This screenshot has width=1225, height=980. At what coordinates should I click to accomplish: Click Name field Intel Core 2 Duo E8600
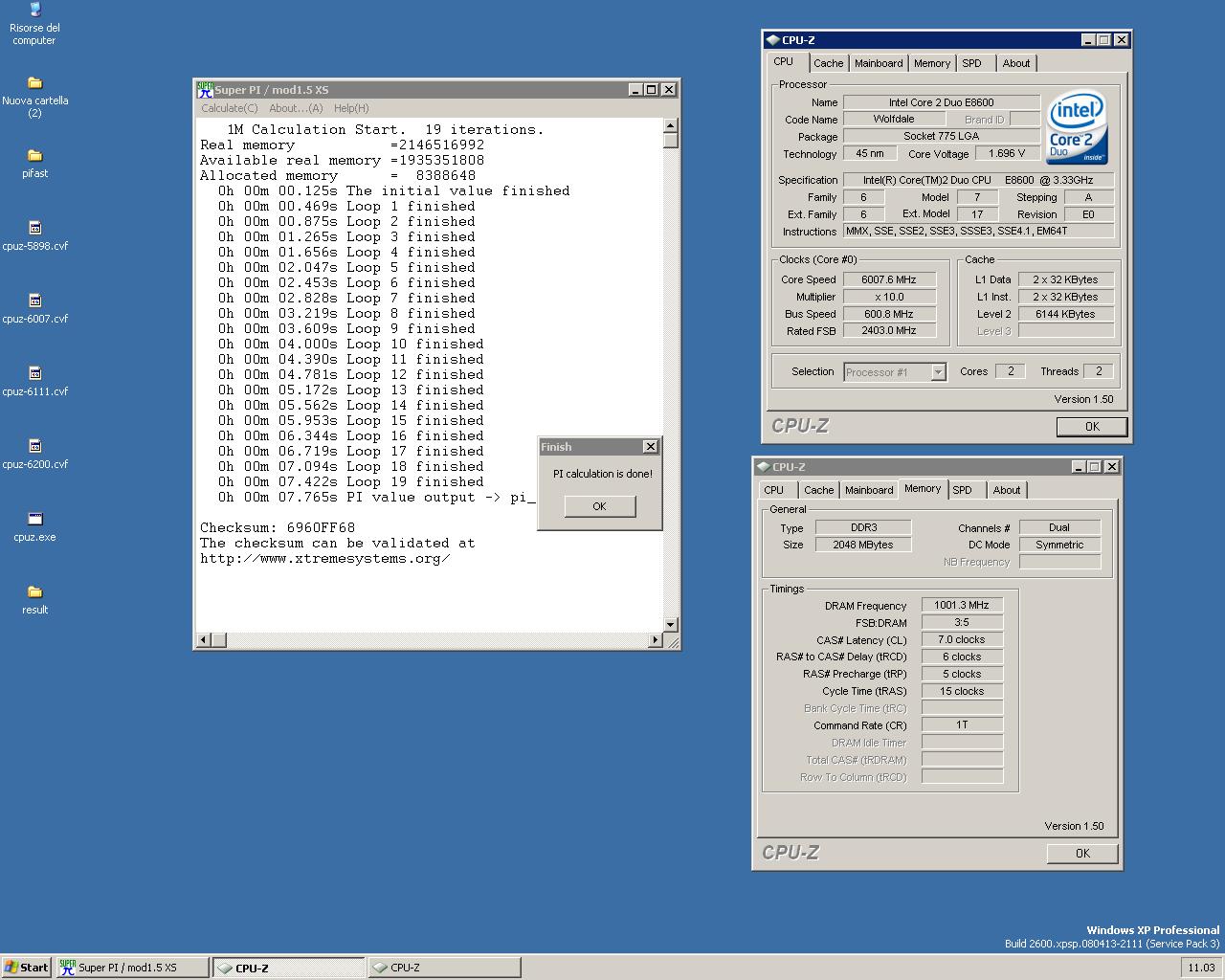pyautogui.click(x=942, y=102)
